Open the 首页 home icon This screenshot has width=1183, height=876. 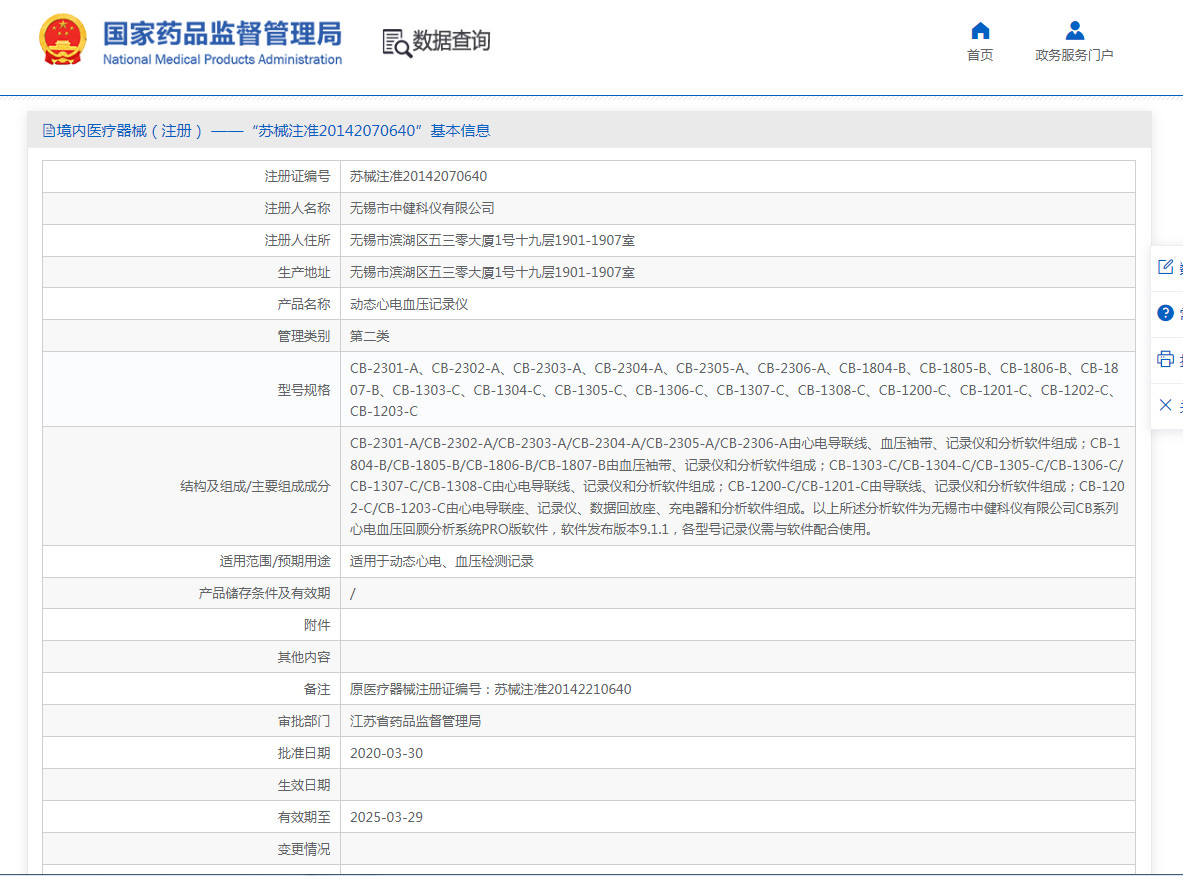coord(980,31)
